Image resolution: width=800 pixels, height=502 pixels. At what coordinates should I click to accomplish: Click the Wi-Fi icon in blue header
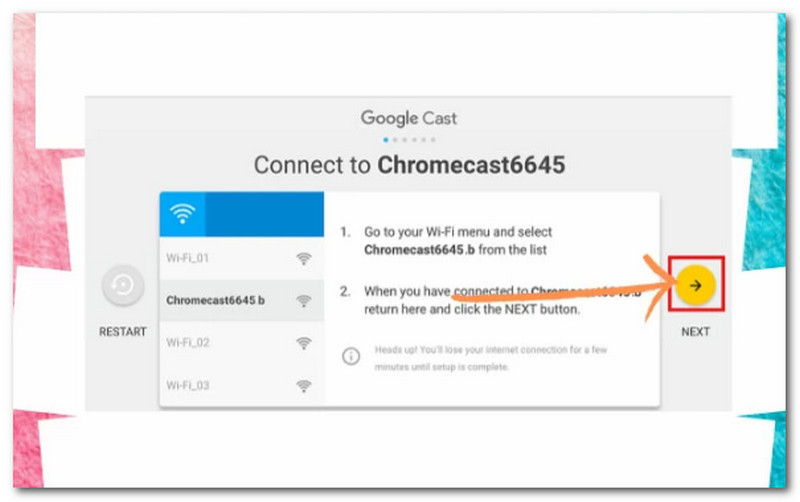pyautogui.click(x=182, y=215)
